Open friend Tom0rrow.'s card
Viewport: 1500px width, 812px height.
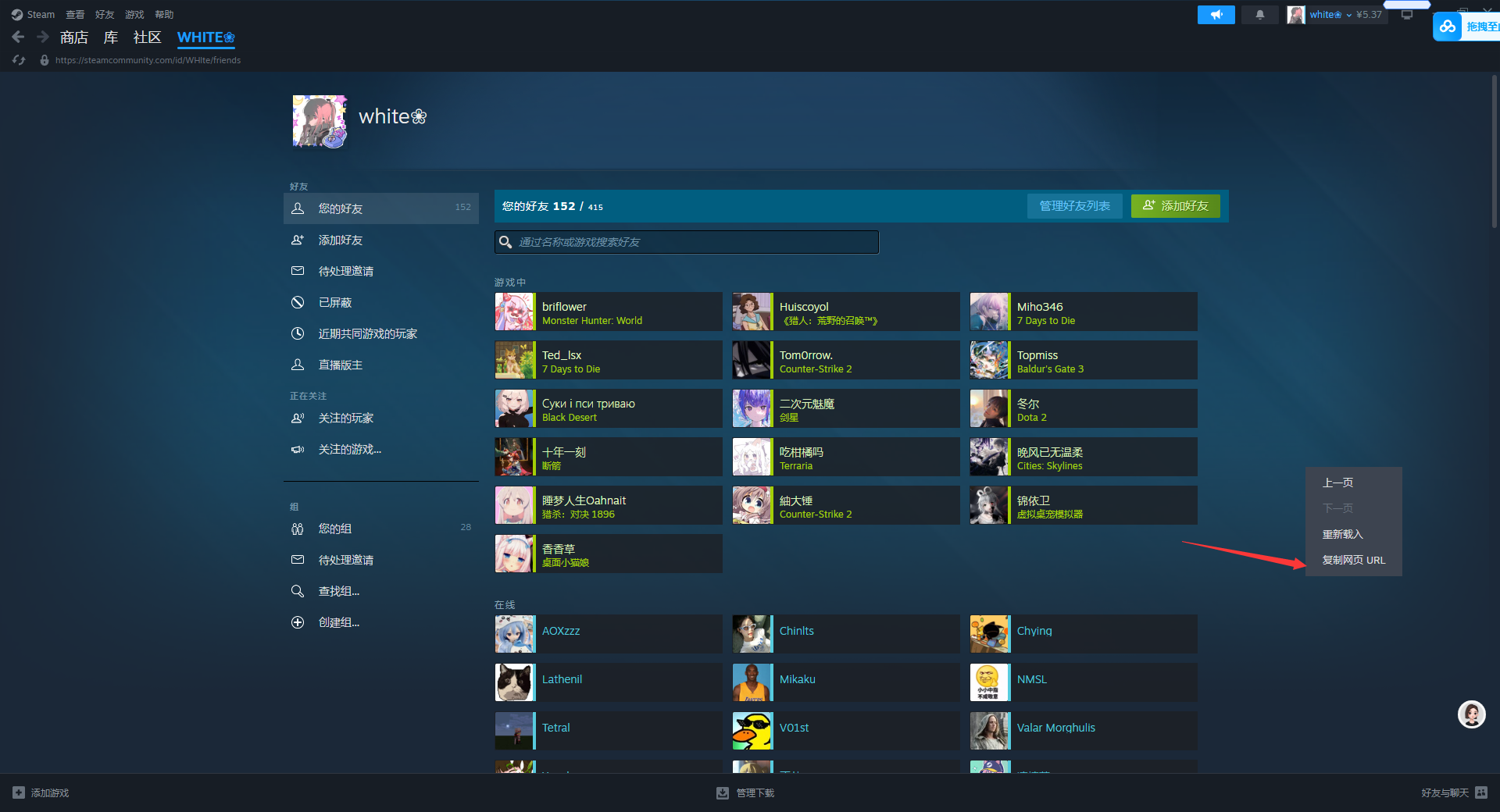(846, 360)
